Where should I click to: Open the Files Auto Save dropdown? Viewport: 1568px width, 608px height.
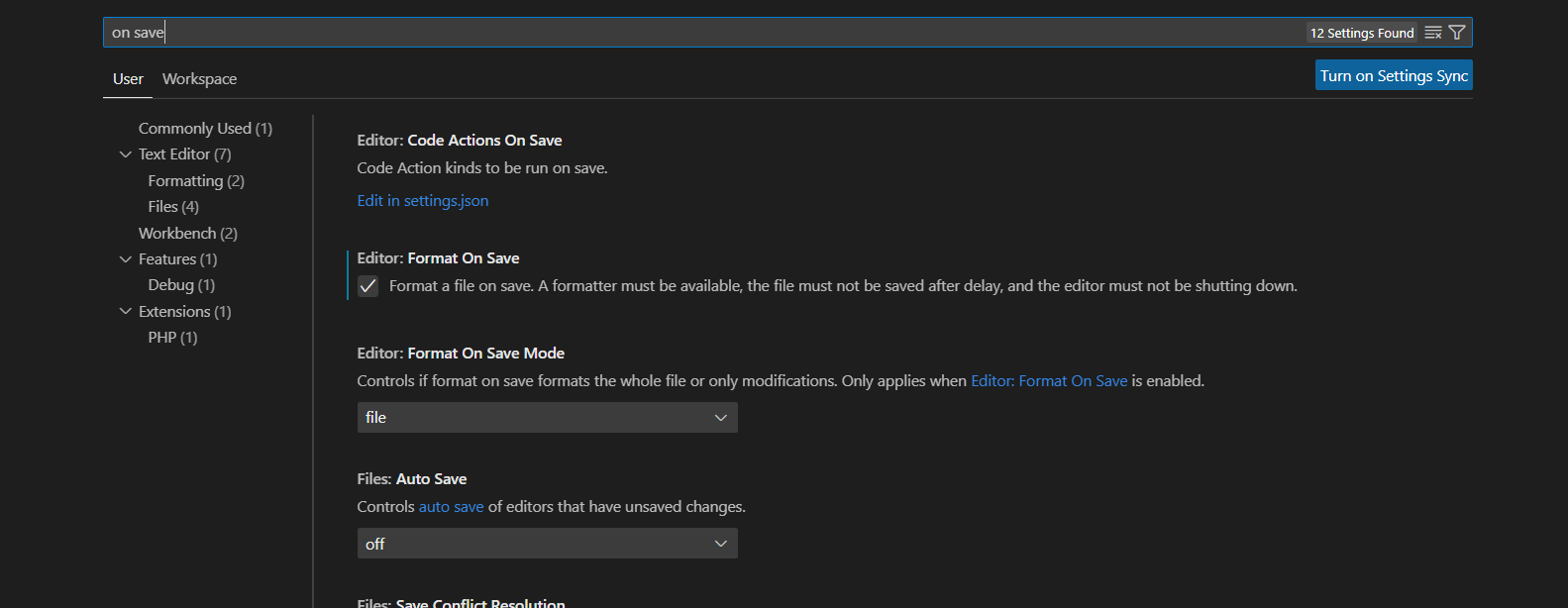coord(547,544)
